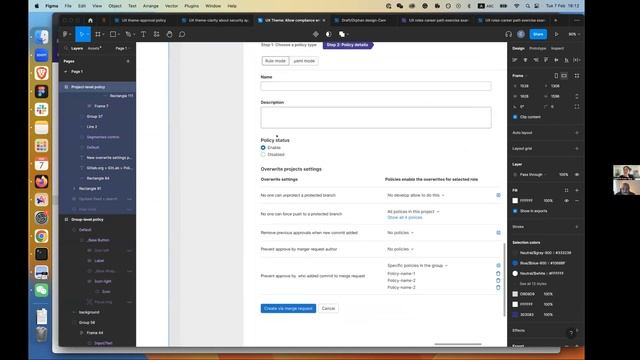Image resolution: width=640 pixels, height=360 pixels.
Task: Click the mask half-circle icon
Action: pyautogui.click(x=329, y=34)
